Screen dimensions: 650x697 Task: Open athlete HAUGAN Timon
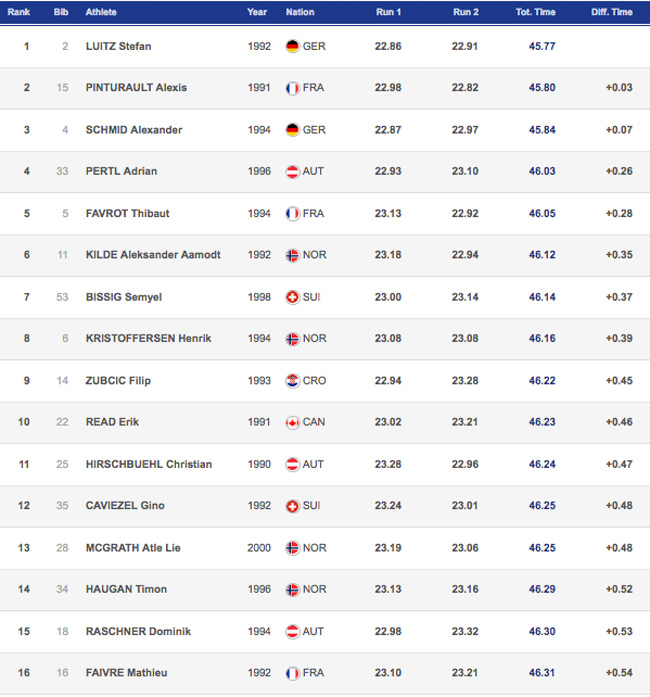click(126, 589)
